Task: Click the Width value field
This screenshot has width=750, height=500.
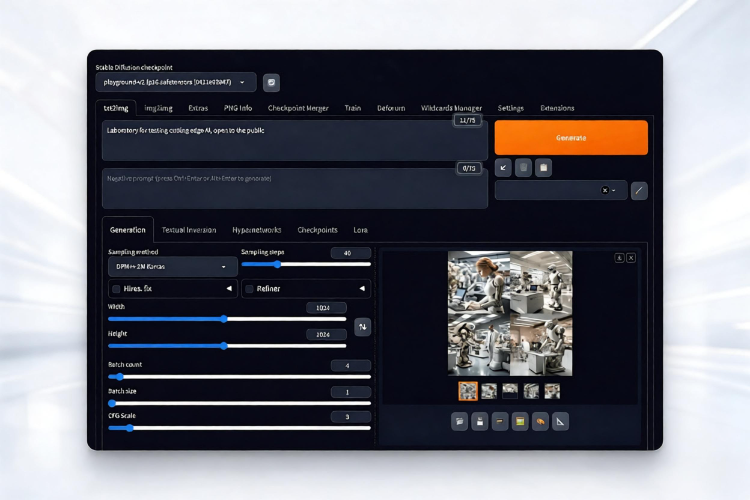Action: click(x=326, y=308)
